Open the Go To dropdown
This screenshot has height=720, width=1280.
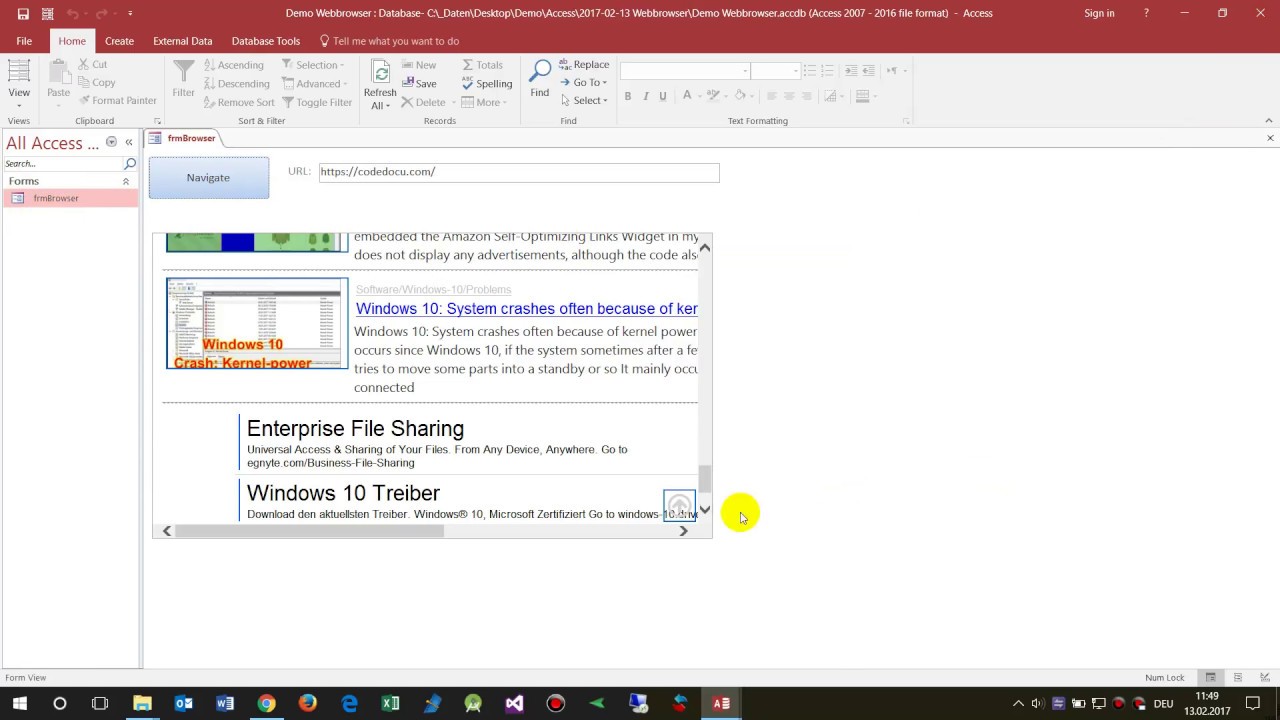point(583,82)
